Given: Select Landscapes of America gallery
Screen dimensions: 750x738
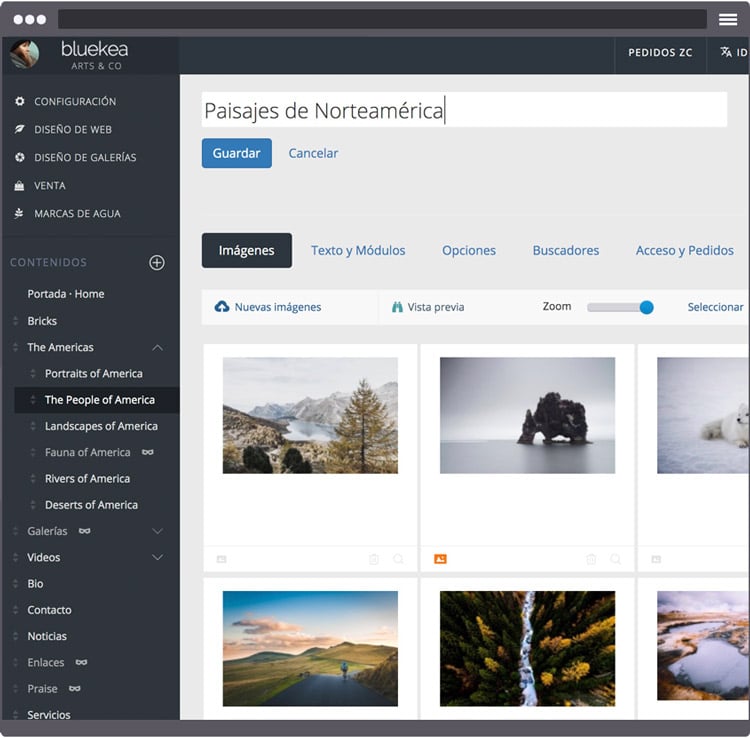Looking at the screenshot, I should tap(101, 426).
